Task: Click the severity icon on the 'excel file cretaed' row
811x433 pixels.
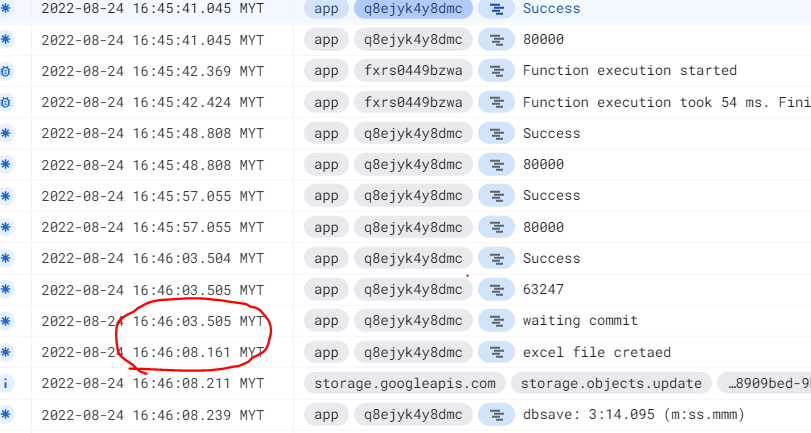Action: (x=6, y=352)
